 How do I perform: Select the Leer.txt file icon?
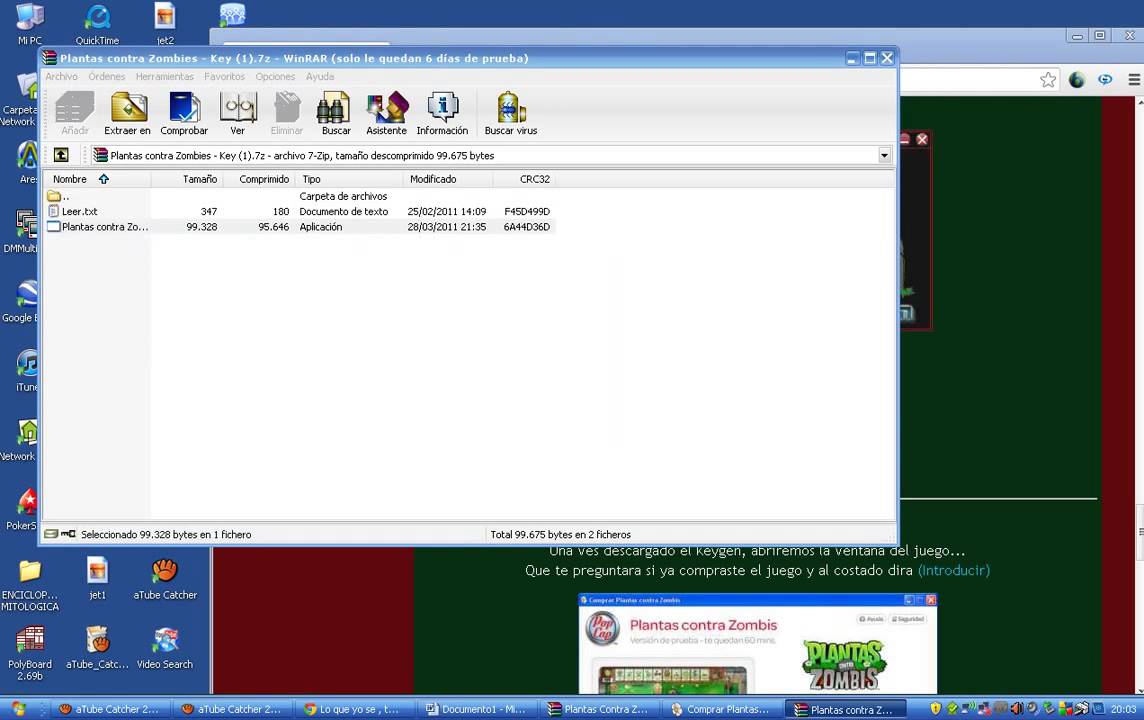click(53, 212)
